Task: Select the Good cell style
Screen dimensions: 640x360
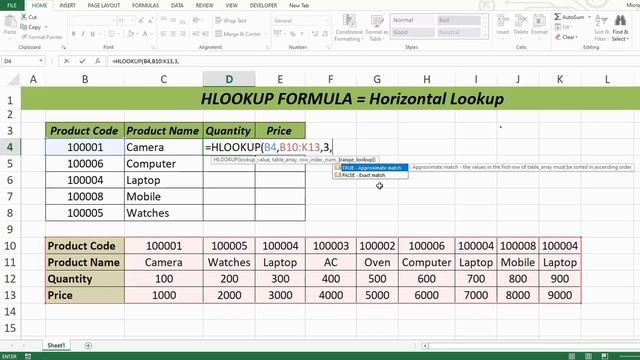Action: tap(413, 32)
